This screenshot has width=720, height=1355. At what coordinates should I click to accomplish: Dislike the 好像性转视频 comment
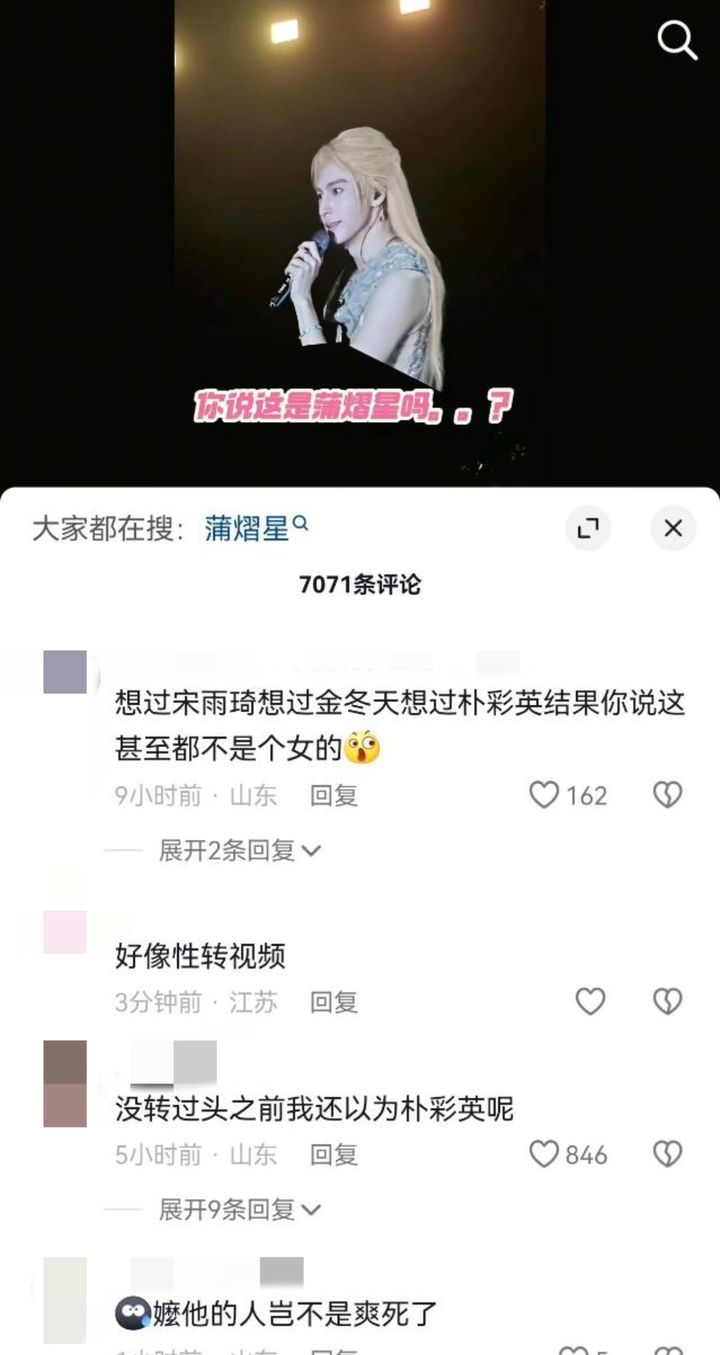(667, 1001)
